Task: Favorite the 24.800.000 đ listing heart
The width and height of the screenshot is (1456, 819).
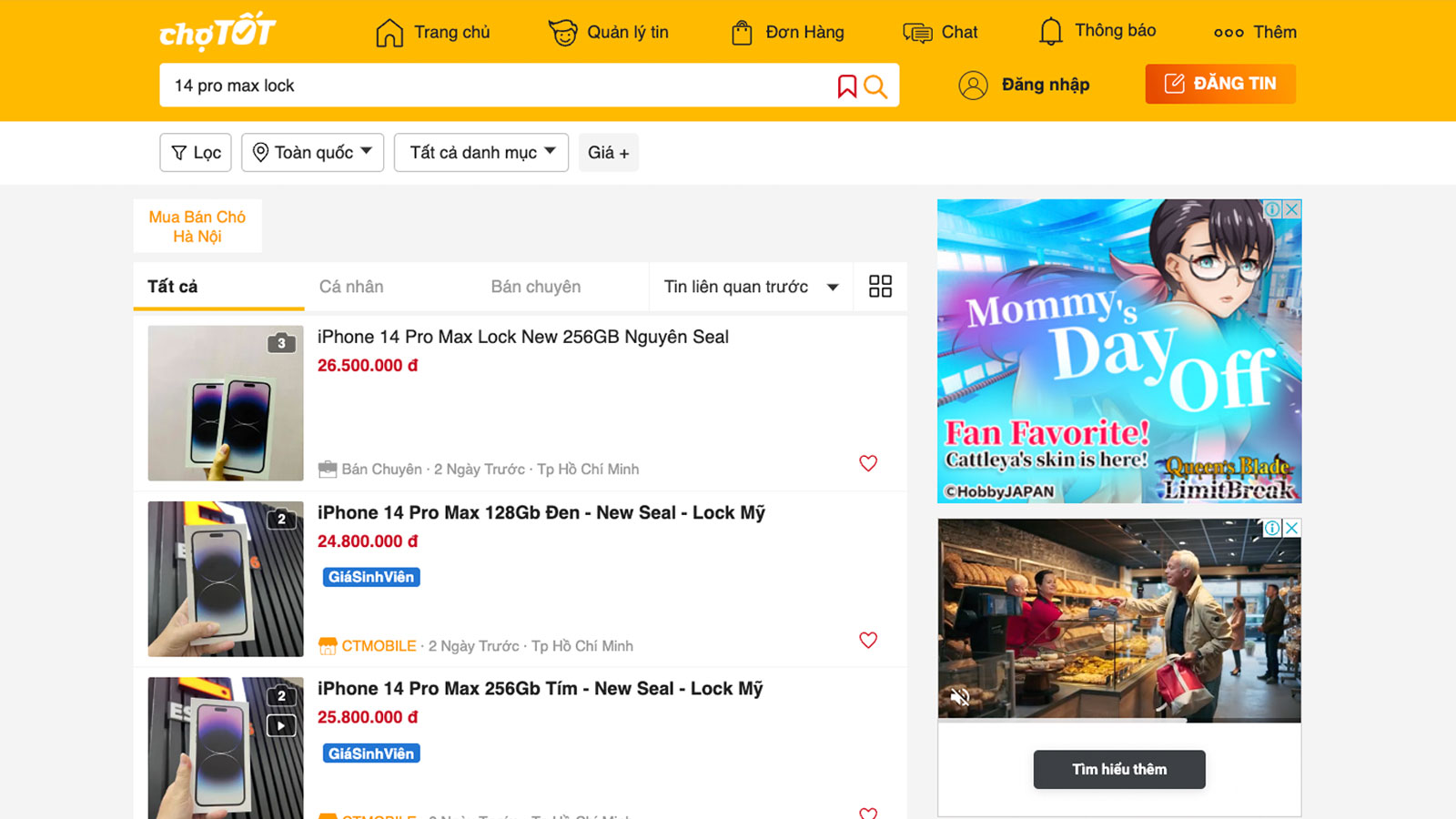Action: pos(868,640)
